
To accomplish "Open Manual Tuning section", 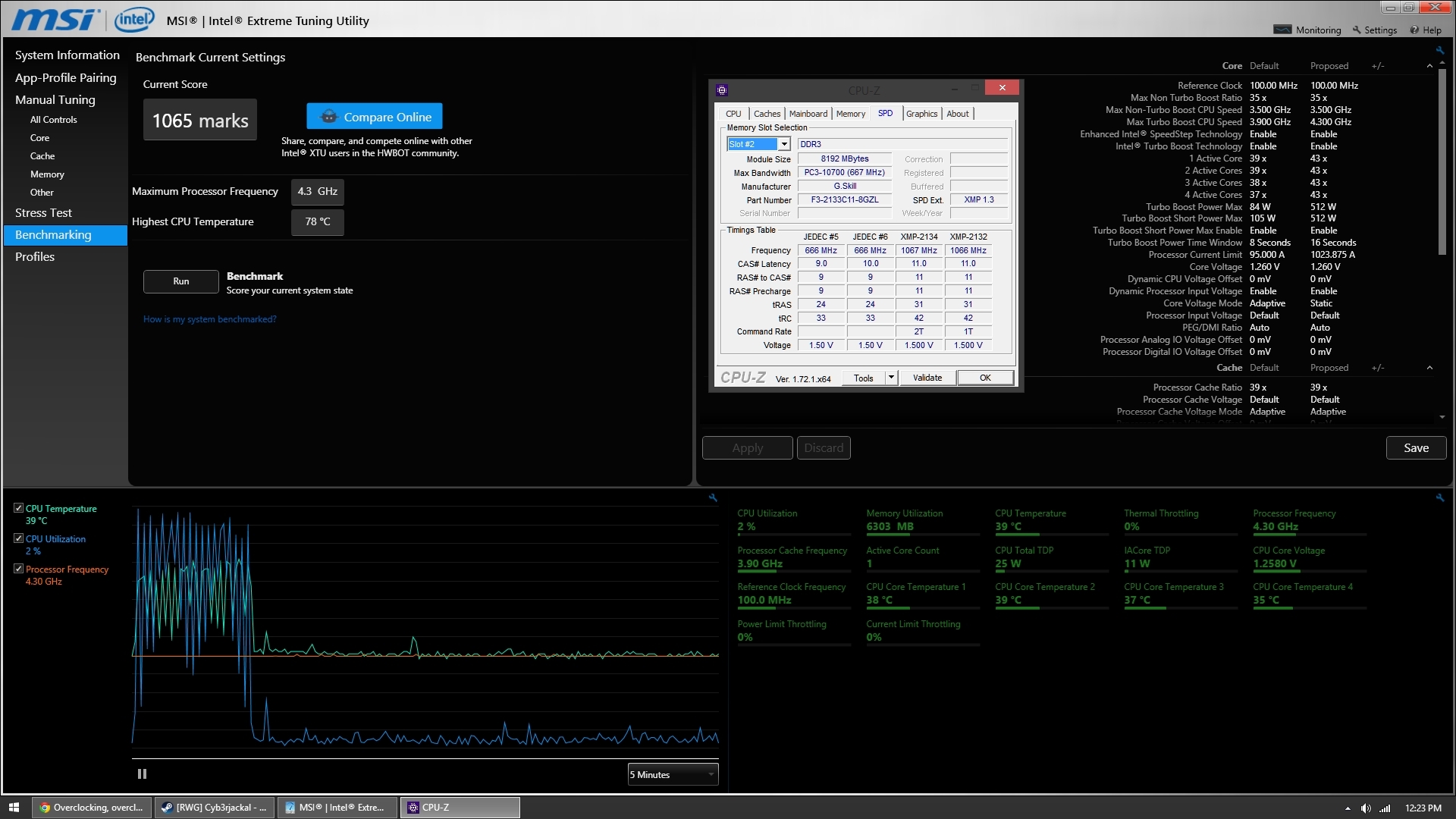I will (x=55, y=99).
